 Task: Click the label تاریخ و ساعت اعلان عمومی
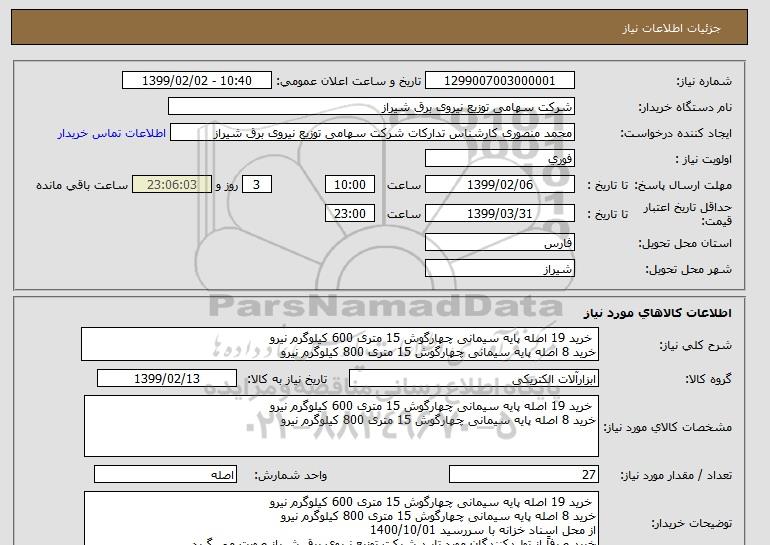coord(349,81)
